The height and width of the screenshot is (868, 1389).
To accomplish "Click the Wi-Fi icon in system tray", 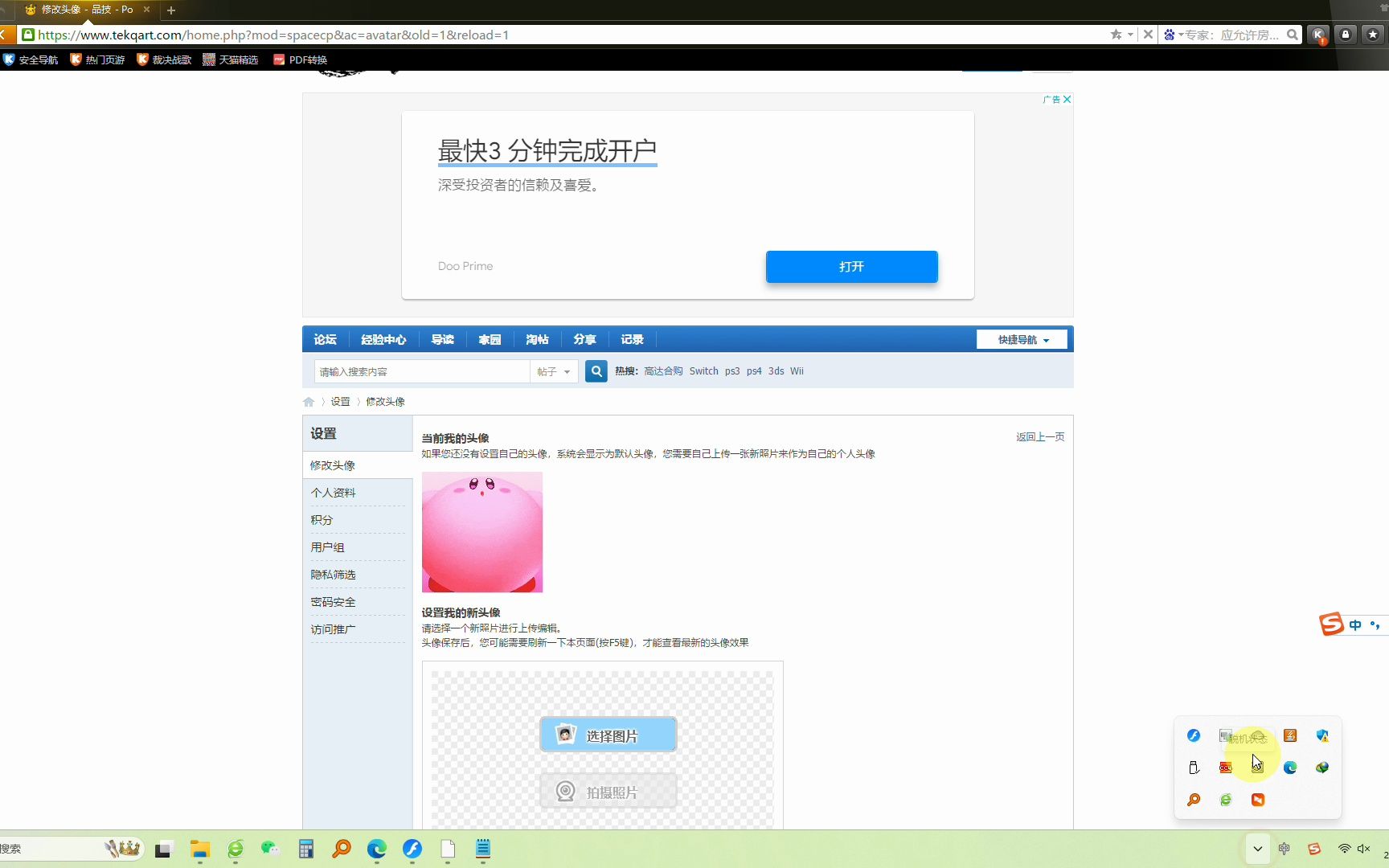I will tap(1344, 849).
